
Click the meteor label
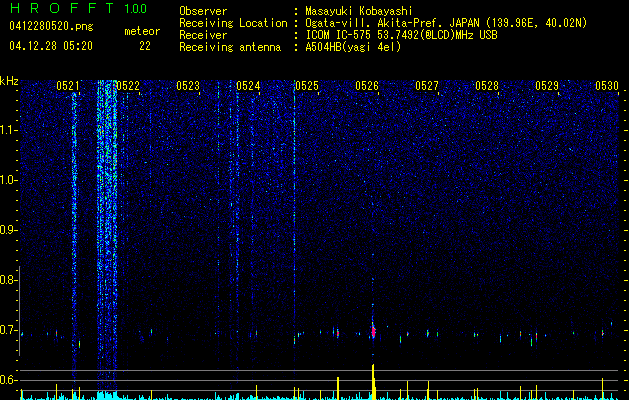(x=142, y=31)
